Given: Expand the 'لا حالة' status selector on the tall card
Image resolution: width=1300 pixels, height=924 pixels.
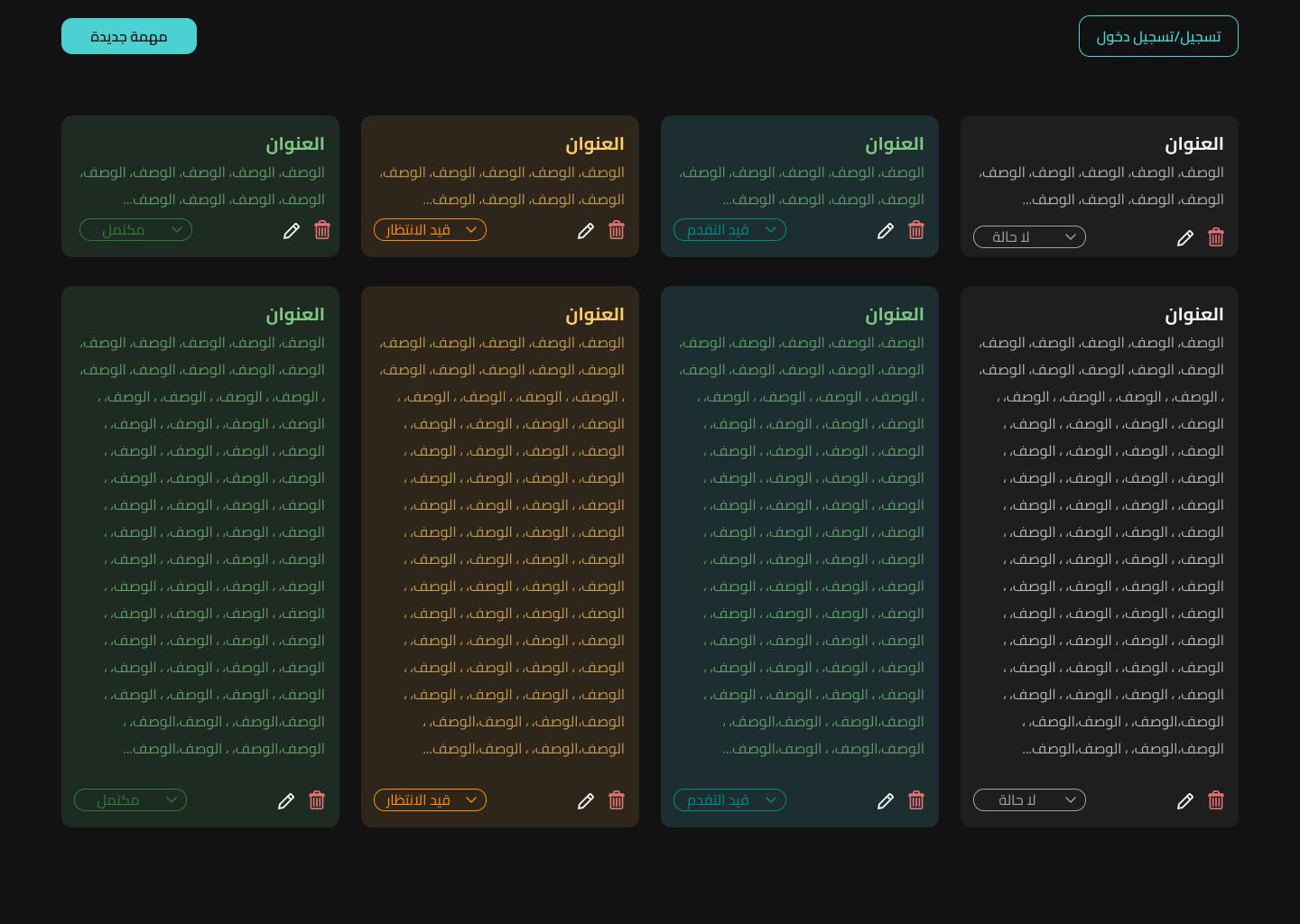Looking at the screenshot, I should [1030, 800].
